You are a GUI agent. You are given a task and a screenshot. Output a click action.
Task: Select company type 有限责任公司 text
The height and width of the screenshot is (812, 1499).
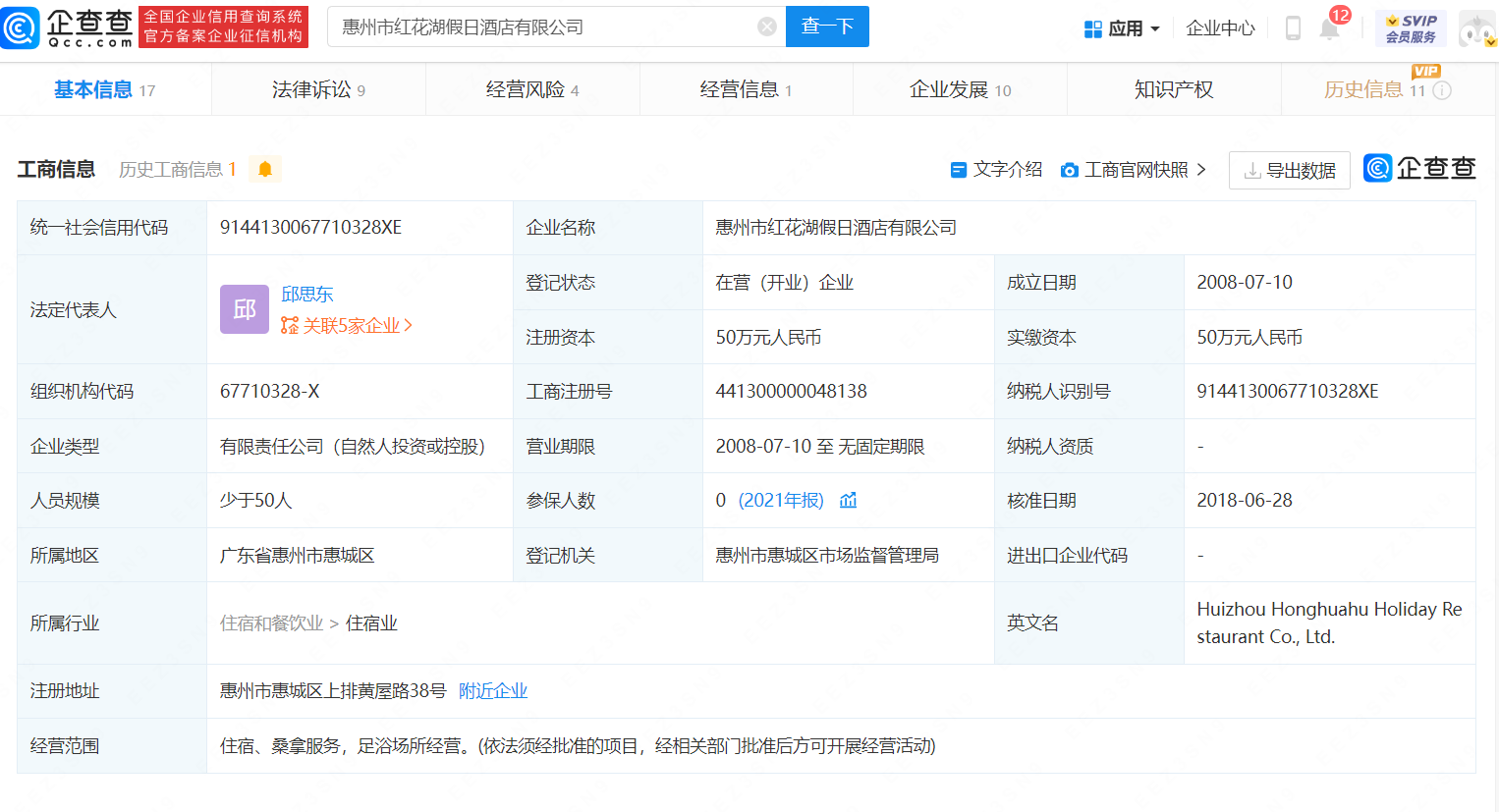tap(353, 446)
